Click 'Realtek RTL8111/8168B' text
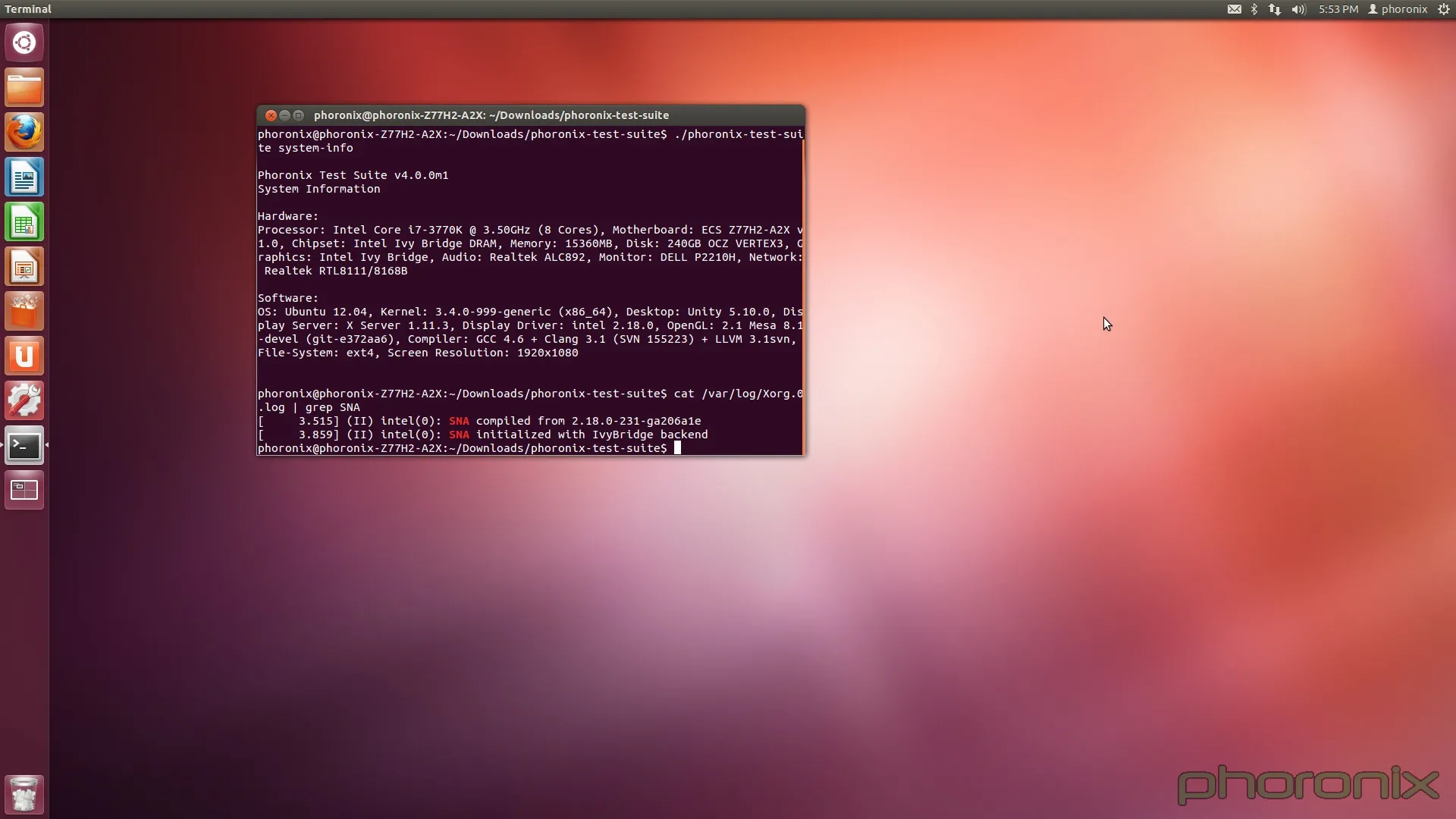1456x819 pixels. click(x=336, y=271)
